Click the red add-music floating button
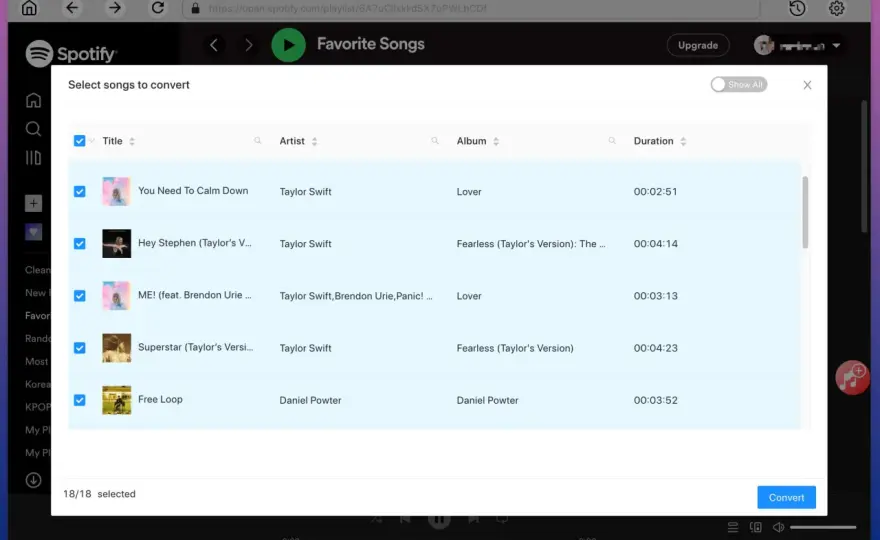The width and height of the screenshot is (880, 540). 852,377
